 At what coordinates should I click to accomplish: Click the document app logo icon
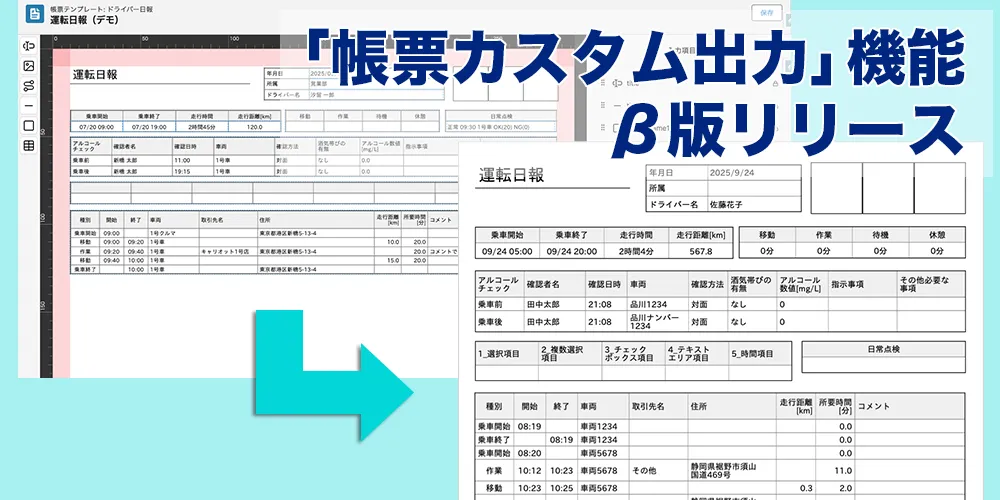pyautogui.click(x=35, y=14)
